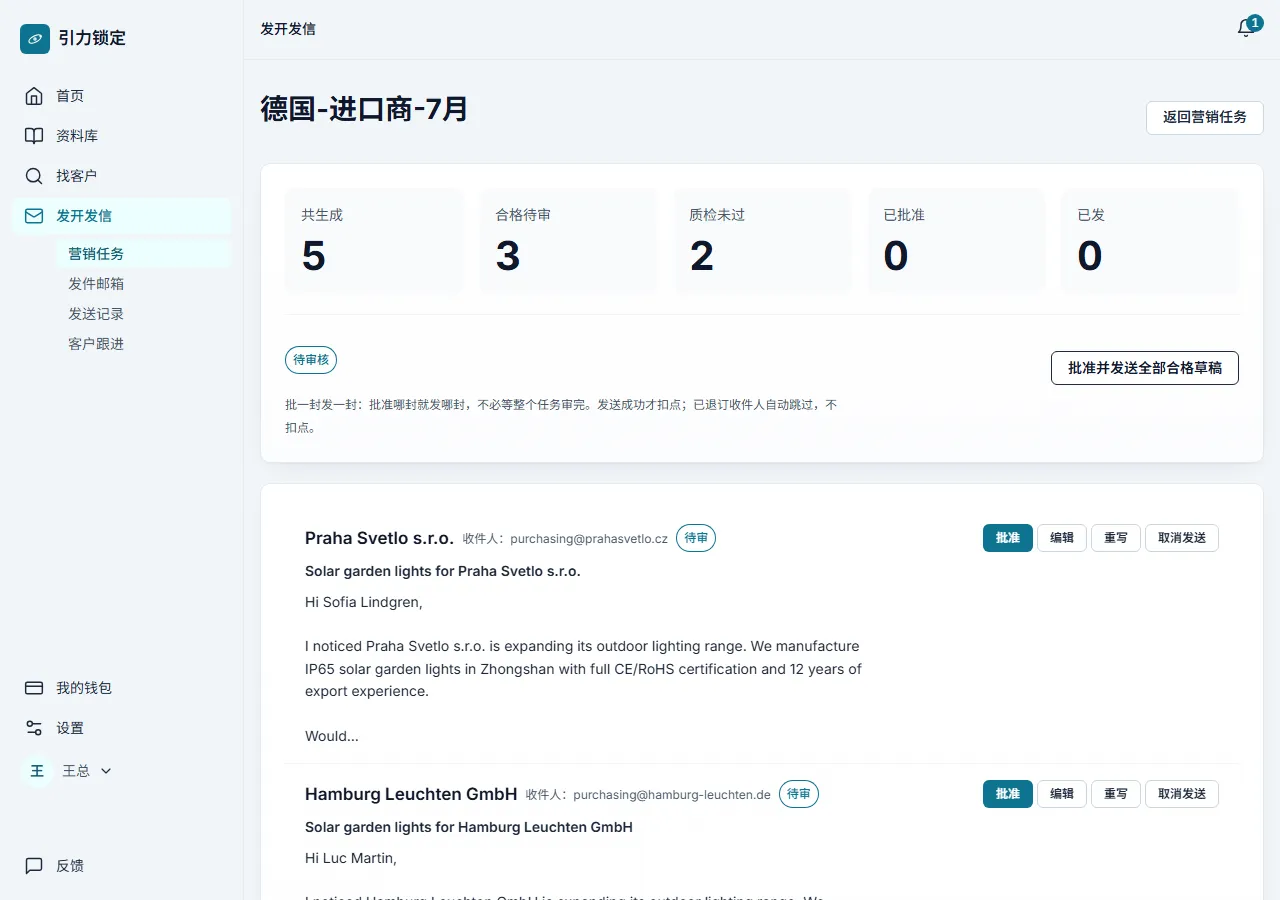Click recipient purchasing@prahasvetlo.cz
This screenshot has width=1280, height=900.
tap(589, 539)
